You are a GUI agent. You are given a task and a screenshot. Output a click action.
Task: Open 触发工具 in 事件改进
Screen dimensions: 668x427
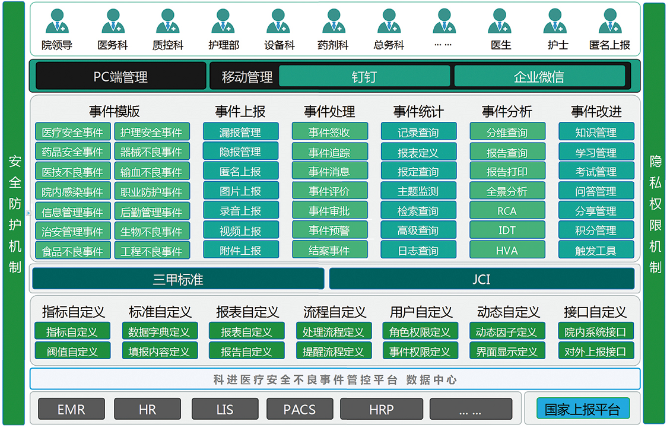coord(596,250)
